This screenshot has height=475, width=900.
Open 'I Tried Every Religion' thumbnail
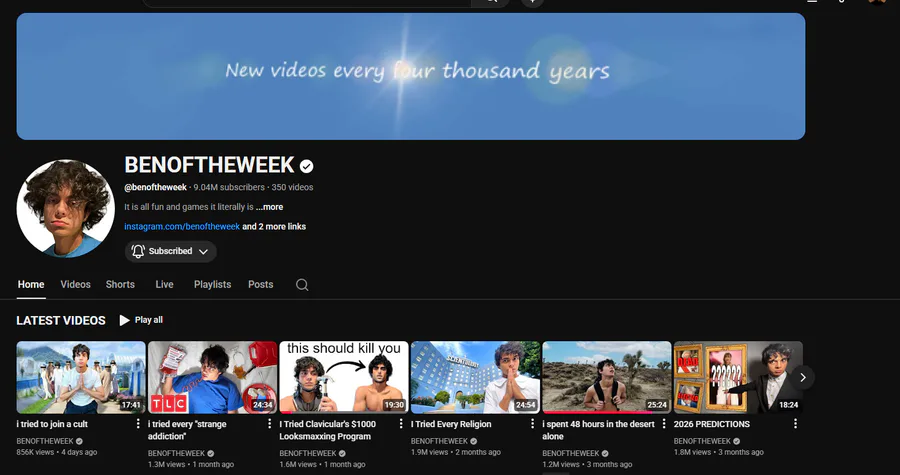(475, 377)
